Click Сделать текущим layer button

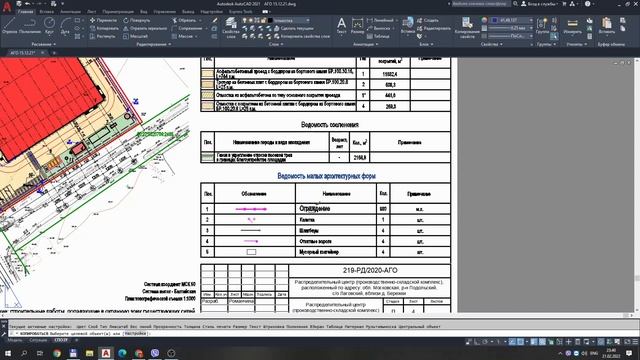[x=293, y=28]
